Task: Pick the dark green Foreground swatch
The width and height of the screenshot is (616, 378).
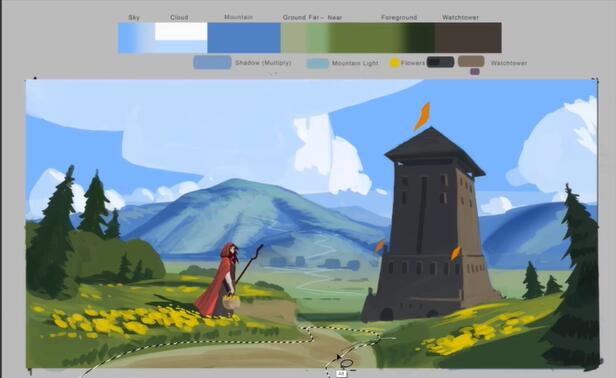Action: click(420, 38)
